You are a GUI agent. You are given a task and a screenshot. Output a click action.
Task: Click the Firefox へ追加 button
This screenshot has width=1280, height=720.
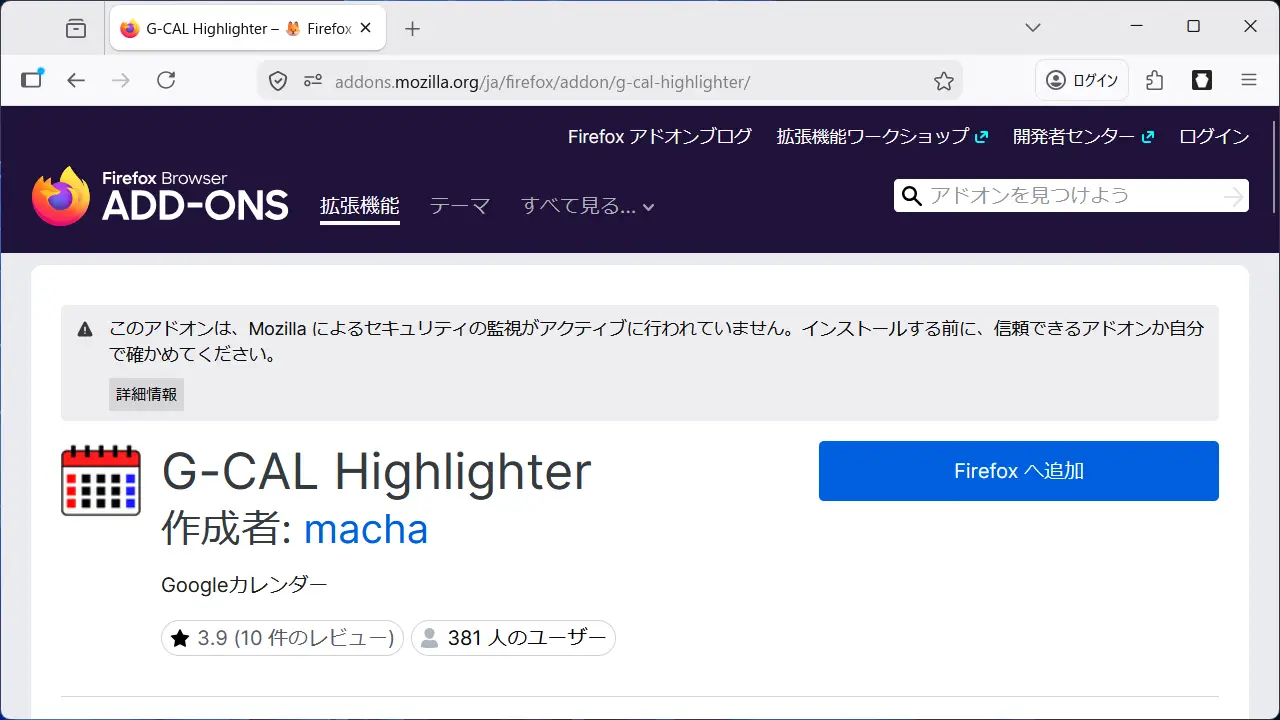pos(1018,471)
